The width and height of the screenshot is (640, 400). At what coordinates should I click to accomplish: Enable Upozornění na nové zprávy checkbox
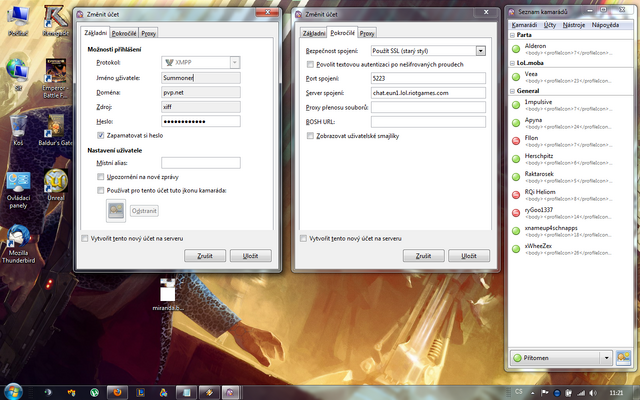tap(100, 177)
